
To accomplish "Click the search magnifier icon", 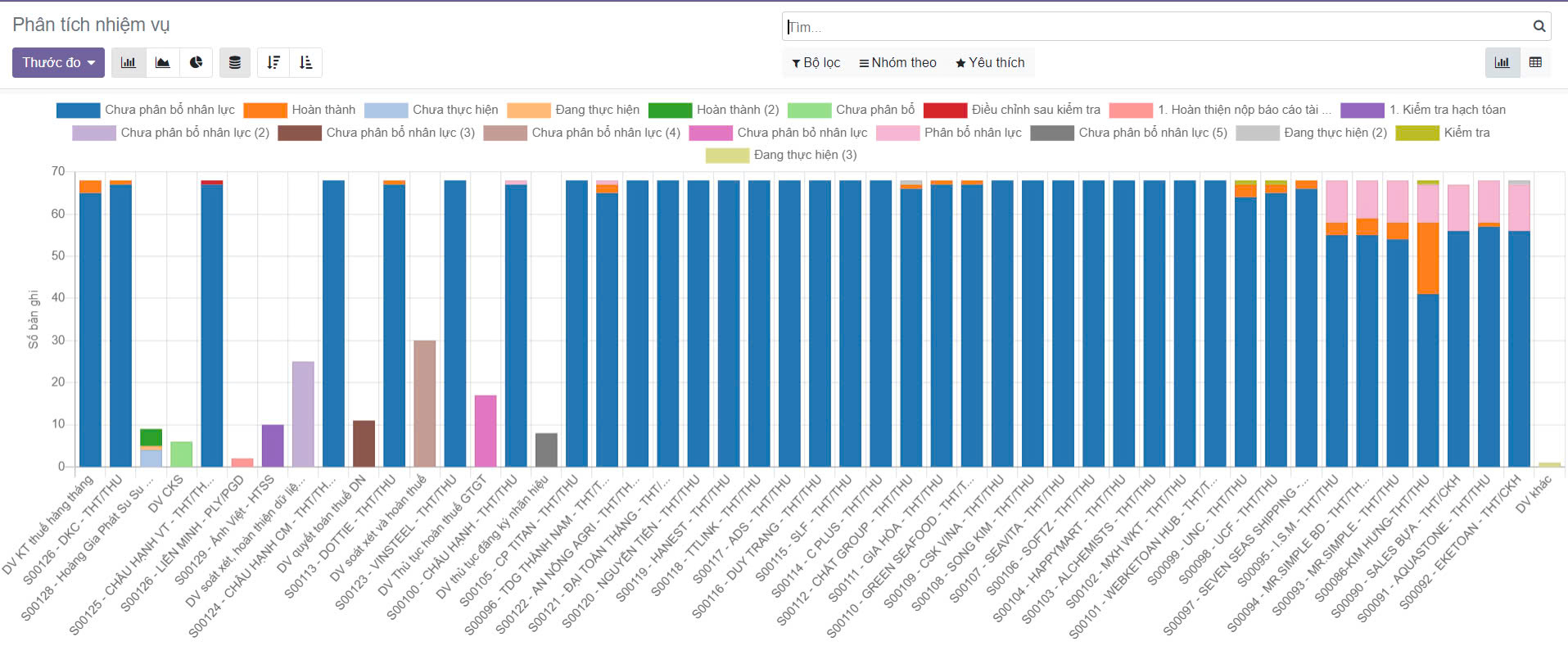I will [1539, 26].
